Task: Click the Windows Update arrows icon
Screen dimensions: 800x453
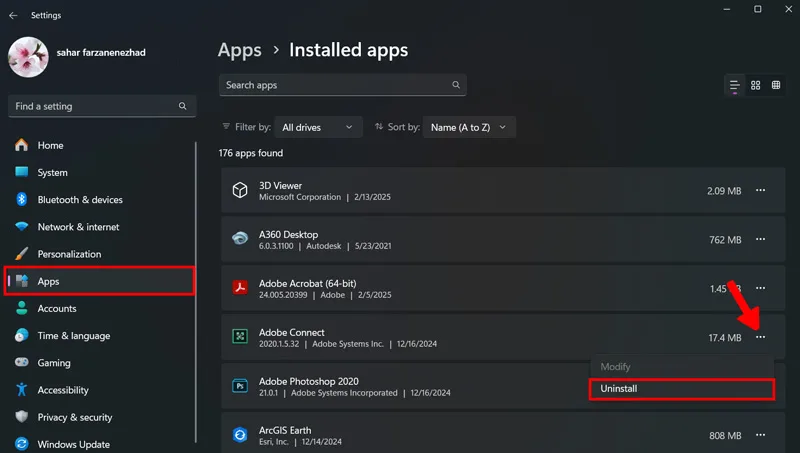Action: [21, 444]
